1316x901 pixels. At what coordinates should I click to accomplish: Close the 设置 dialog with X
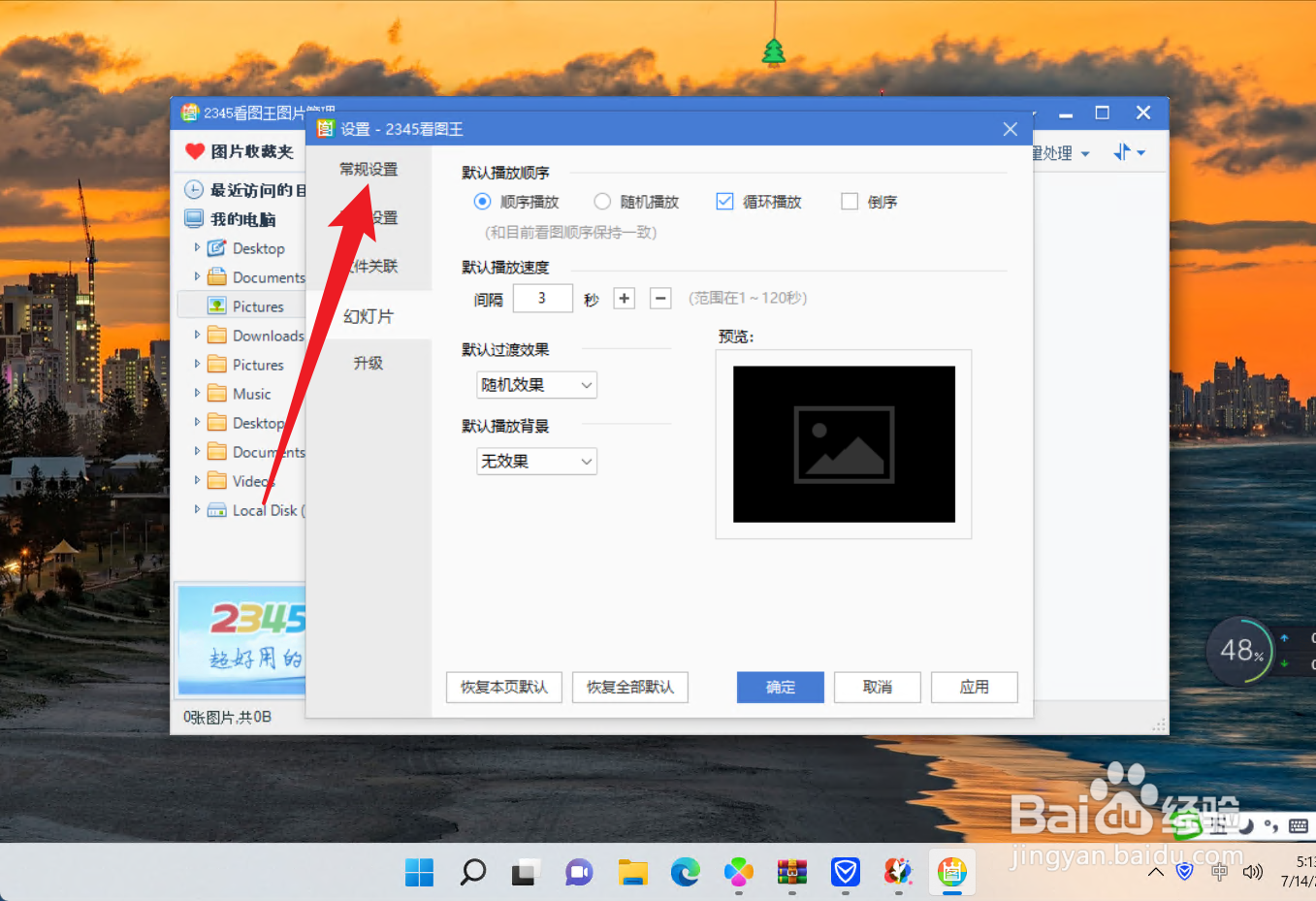[x=1010, y=129]
